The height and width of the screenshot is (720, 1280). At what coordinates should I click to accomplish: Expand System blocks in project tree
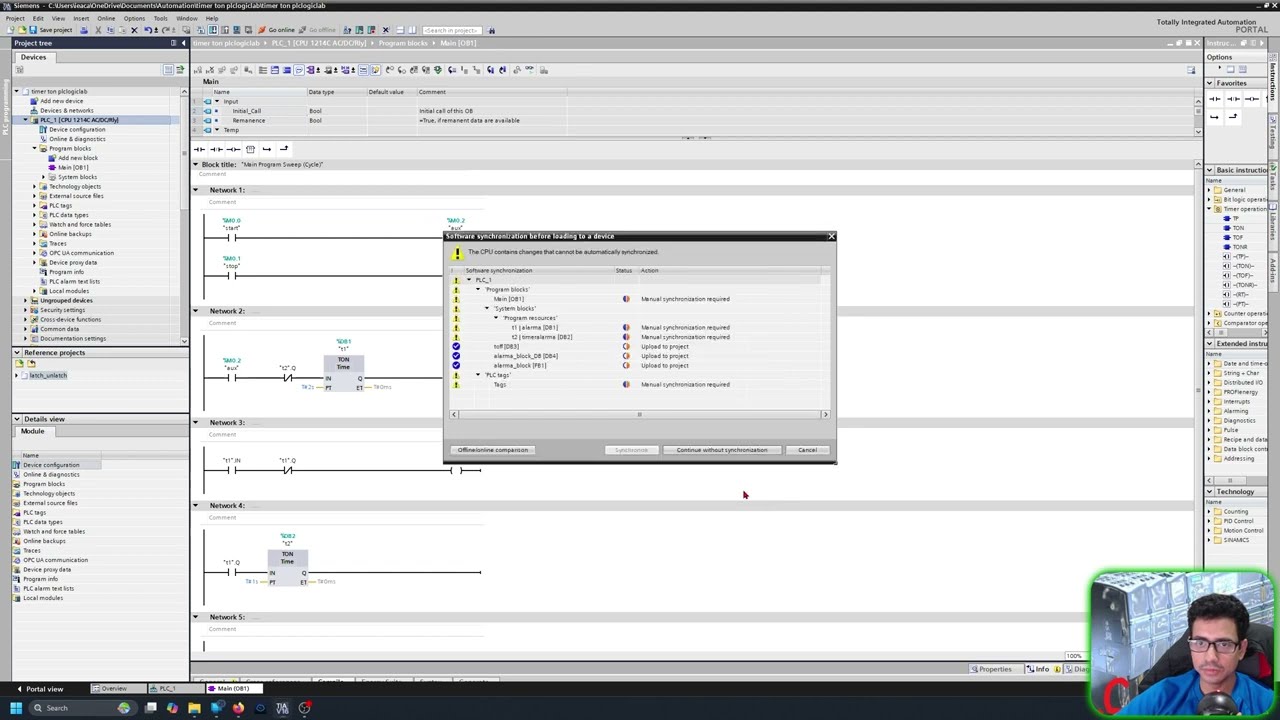[x=44, y=177]
